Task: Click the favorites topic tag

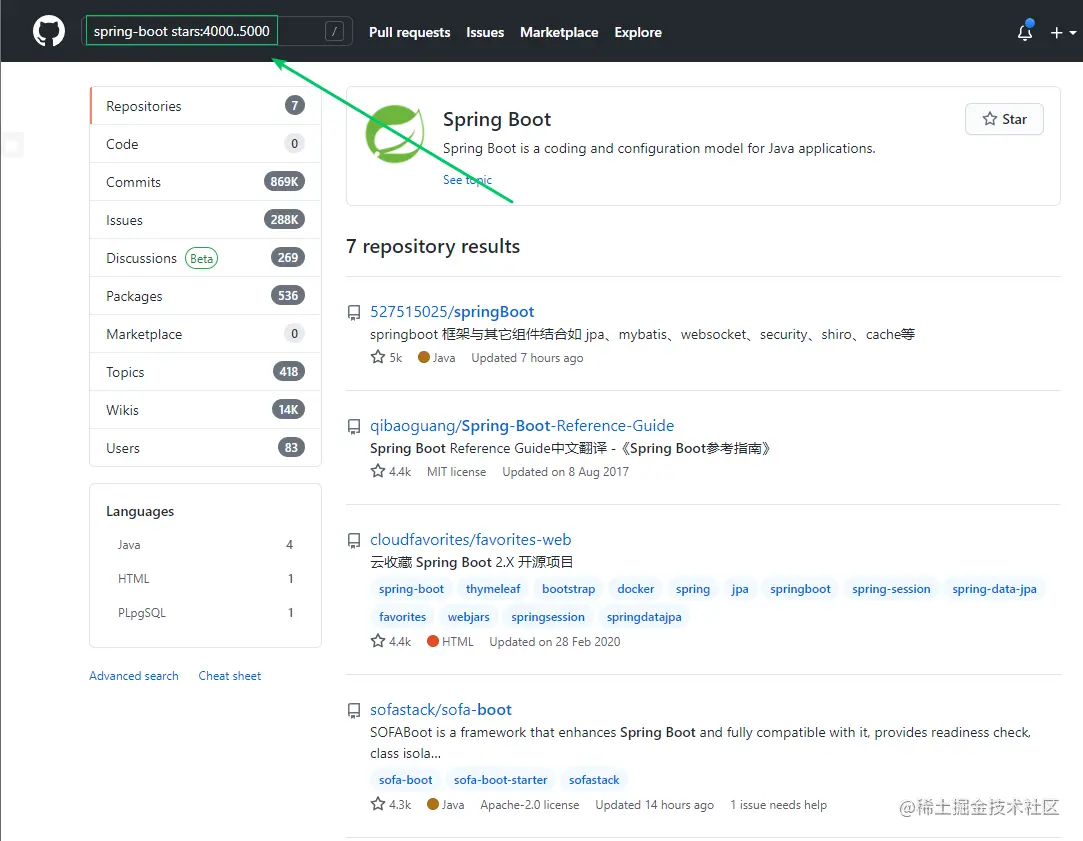Action: pyautogui.click(x=402, y=617)
